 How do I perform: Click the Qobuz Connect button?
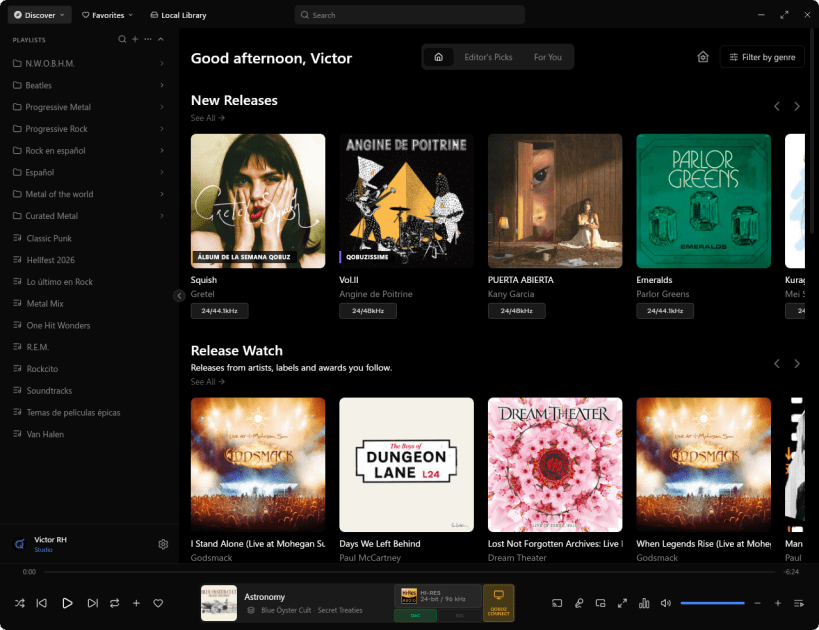(x=499, y=603)
